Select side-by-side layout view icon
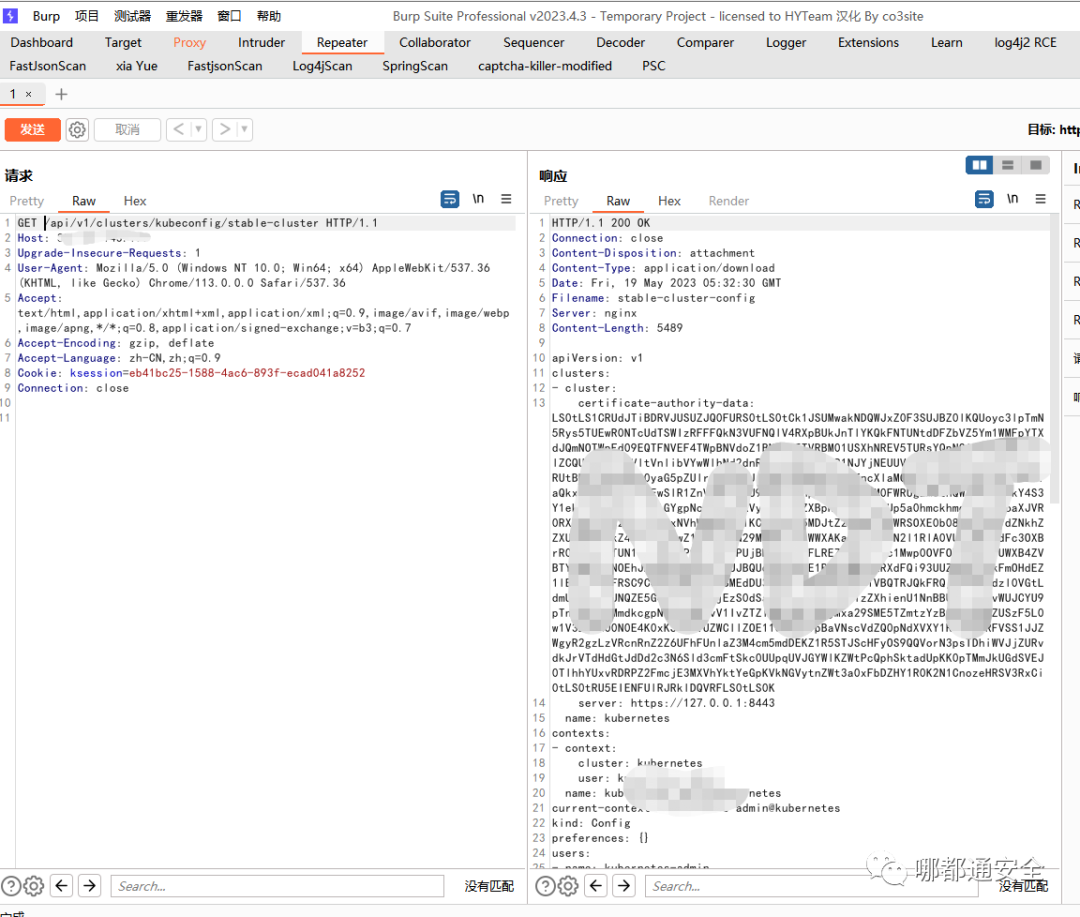Screen dimensions: 1080x917 pos(979,165)
